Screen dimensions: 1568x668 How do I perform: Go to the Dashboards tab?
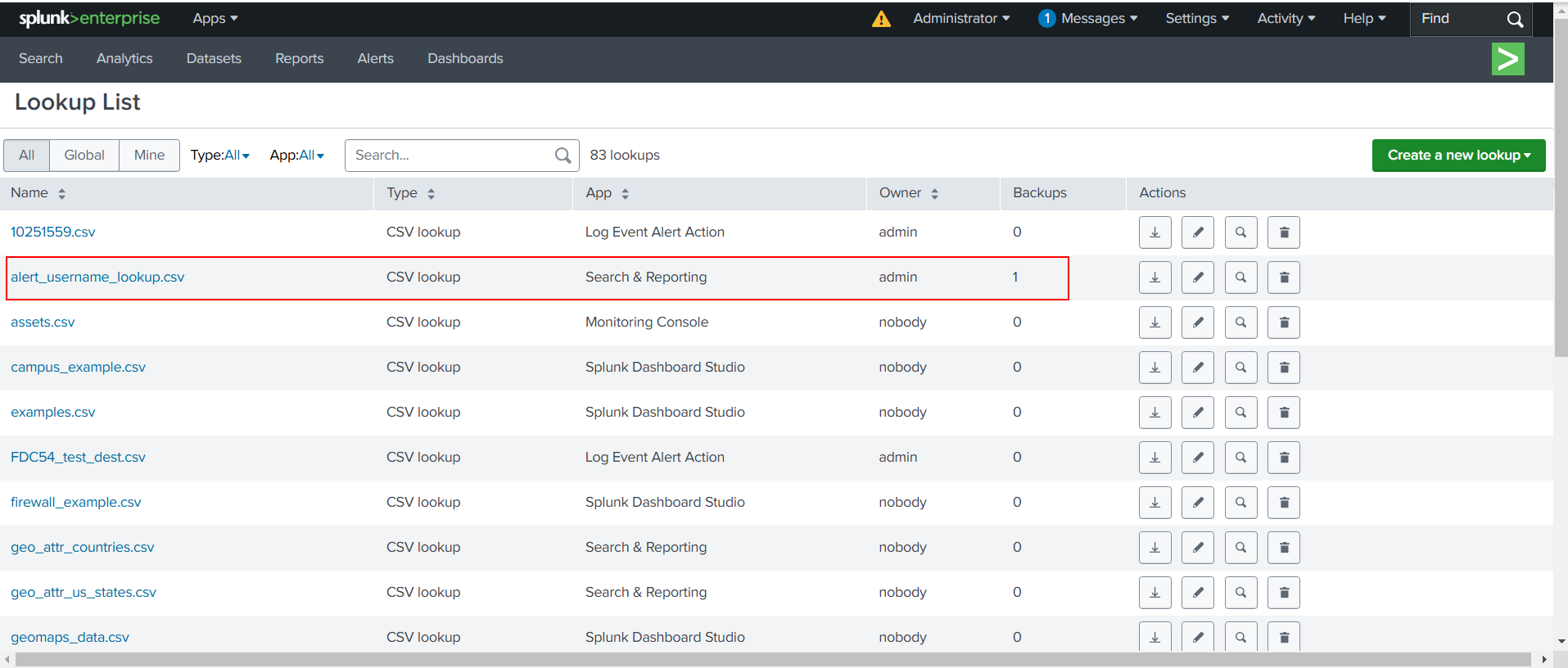tap(465, 59)
